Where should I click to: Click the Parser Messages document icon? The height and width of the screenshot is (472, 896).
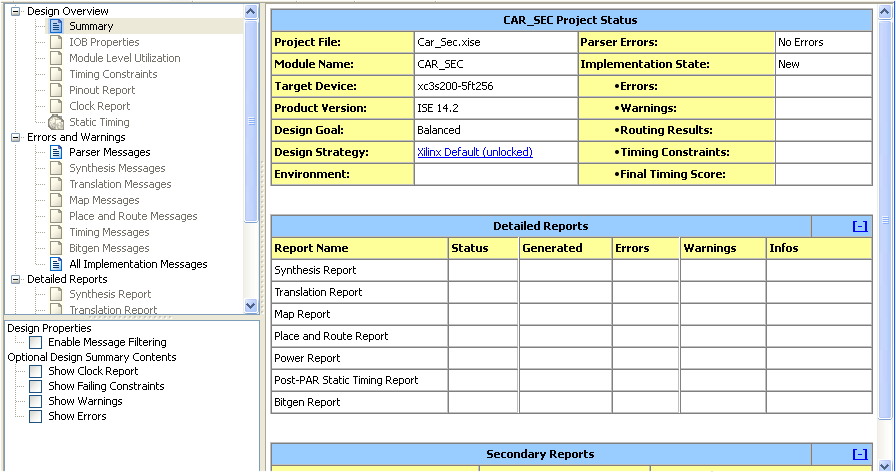coord(56,153)
